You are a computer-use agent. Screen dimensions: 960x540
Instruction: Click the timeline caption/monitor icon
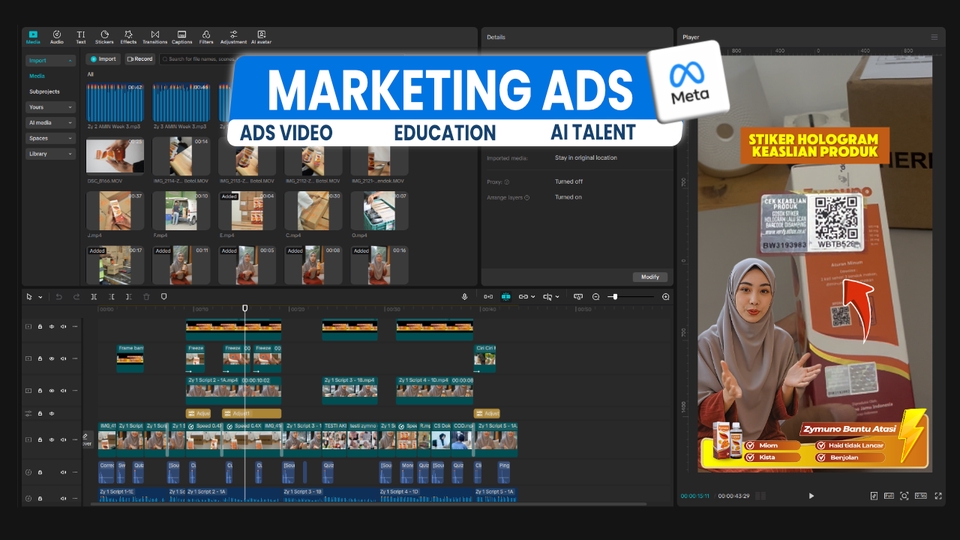click(x=578, y=297)
